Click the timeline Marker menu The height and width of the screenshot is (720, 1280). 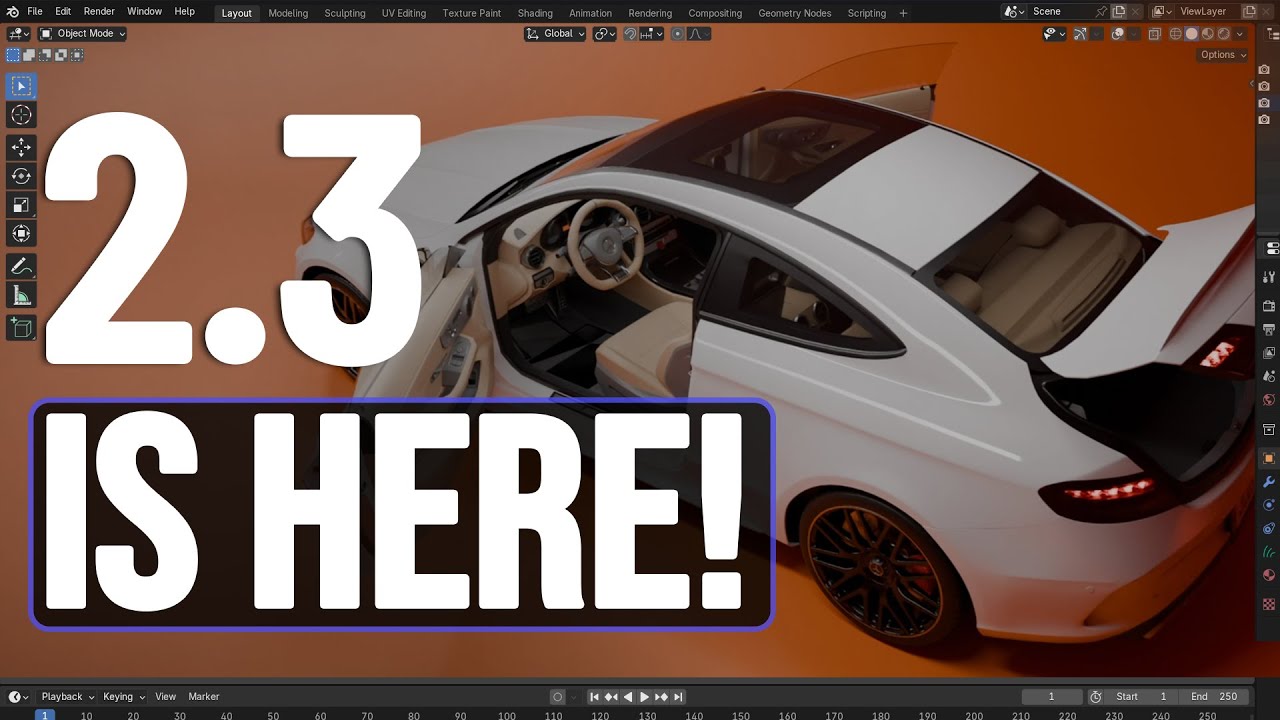(x=204, y=697)
